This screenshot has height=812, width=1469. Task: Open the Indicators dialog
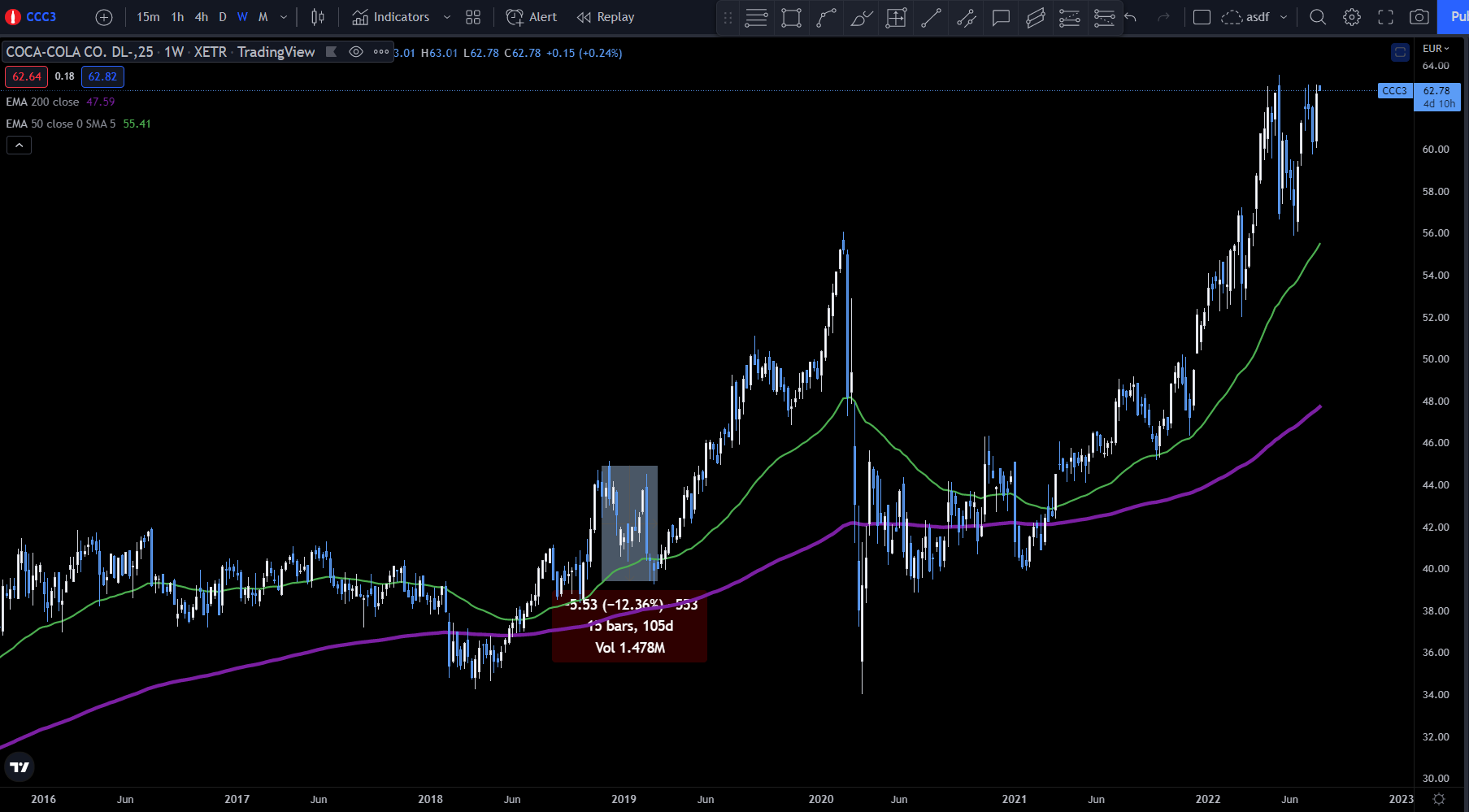[x=391, y=17]
